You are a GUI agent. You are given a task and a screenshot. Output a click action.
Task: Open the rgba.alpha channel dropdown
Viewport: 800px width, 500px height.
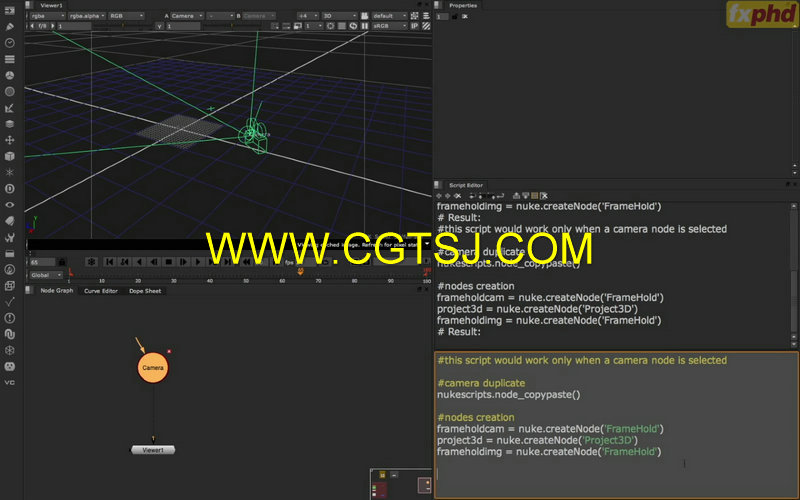click(87, 16)
